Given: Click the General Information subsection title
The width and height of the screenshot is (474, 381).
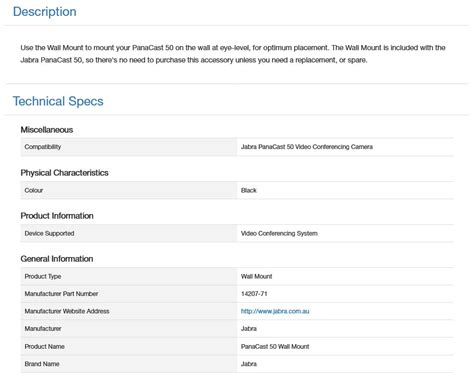Looking at the screenshot, I should coord(57,259).
